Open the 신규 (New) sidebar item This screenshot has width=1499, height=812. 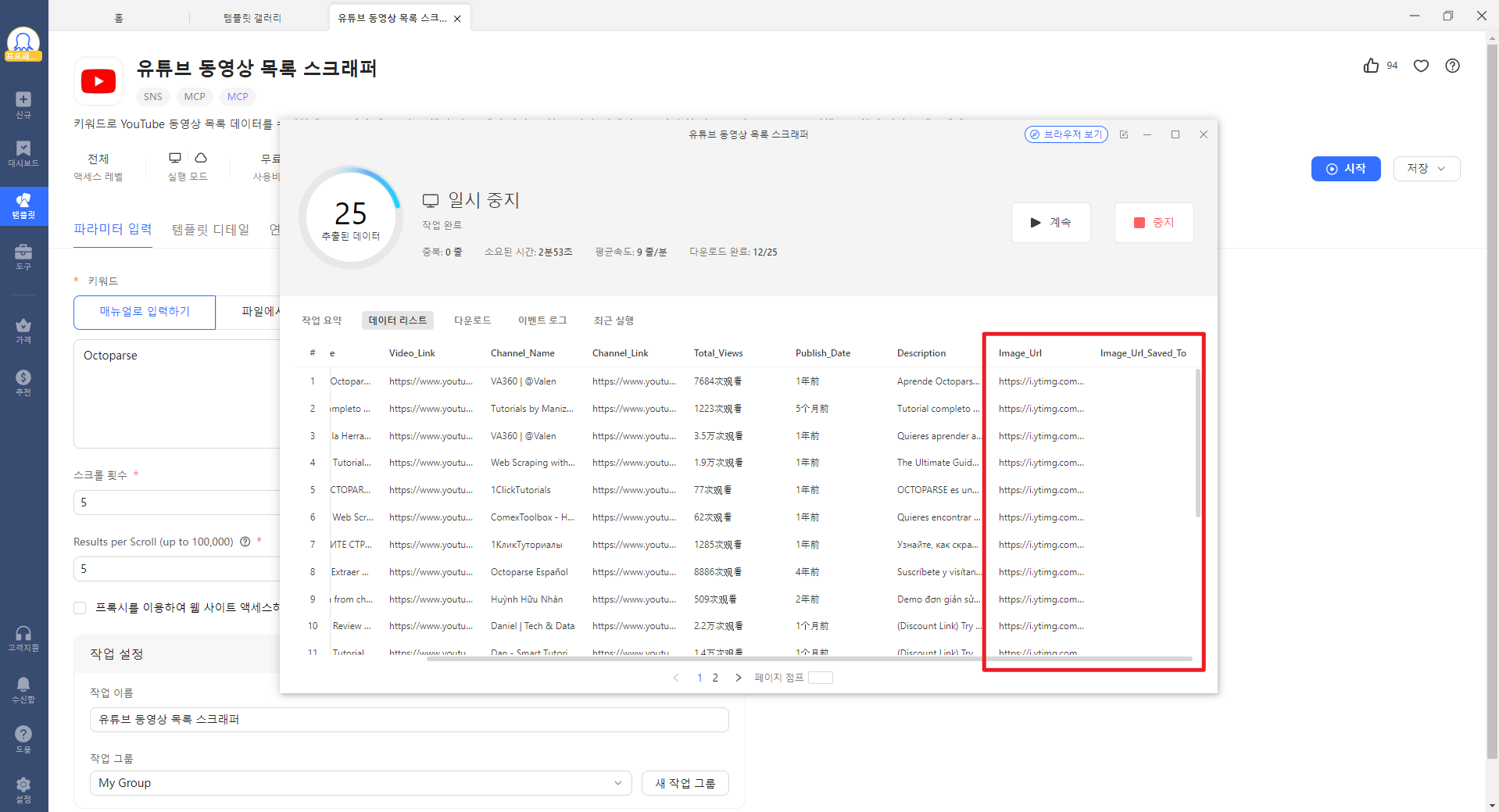[23, 105]
